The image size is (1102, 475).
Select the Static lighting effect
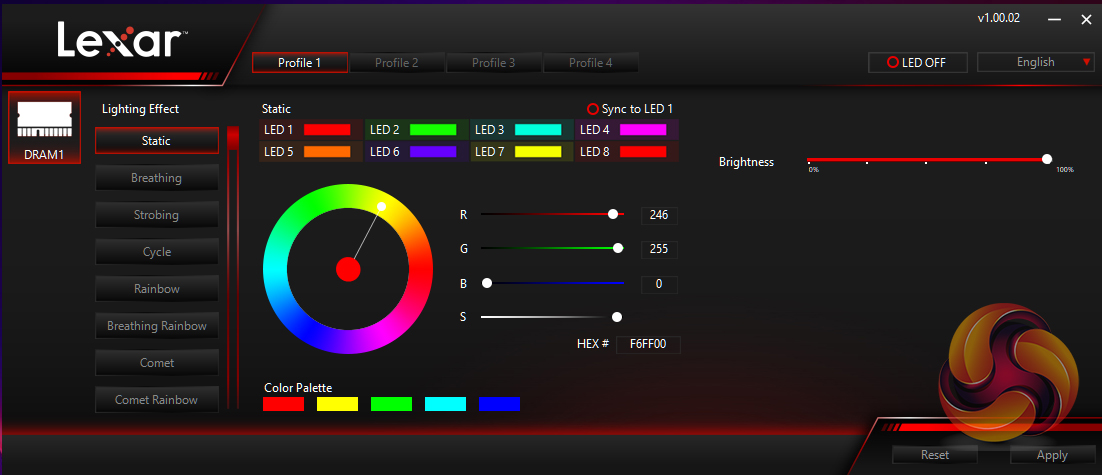click(x=157, y=141)
